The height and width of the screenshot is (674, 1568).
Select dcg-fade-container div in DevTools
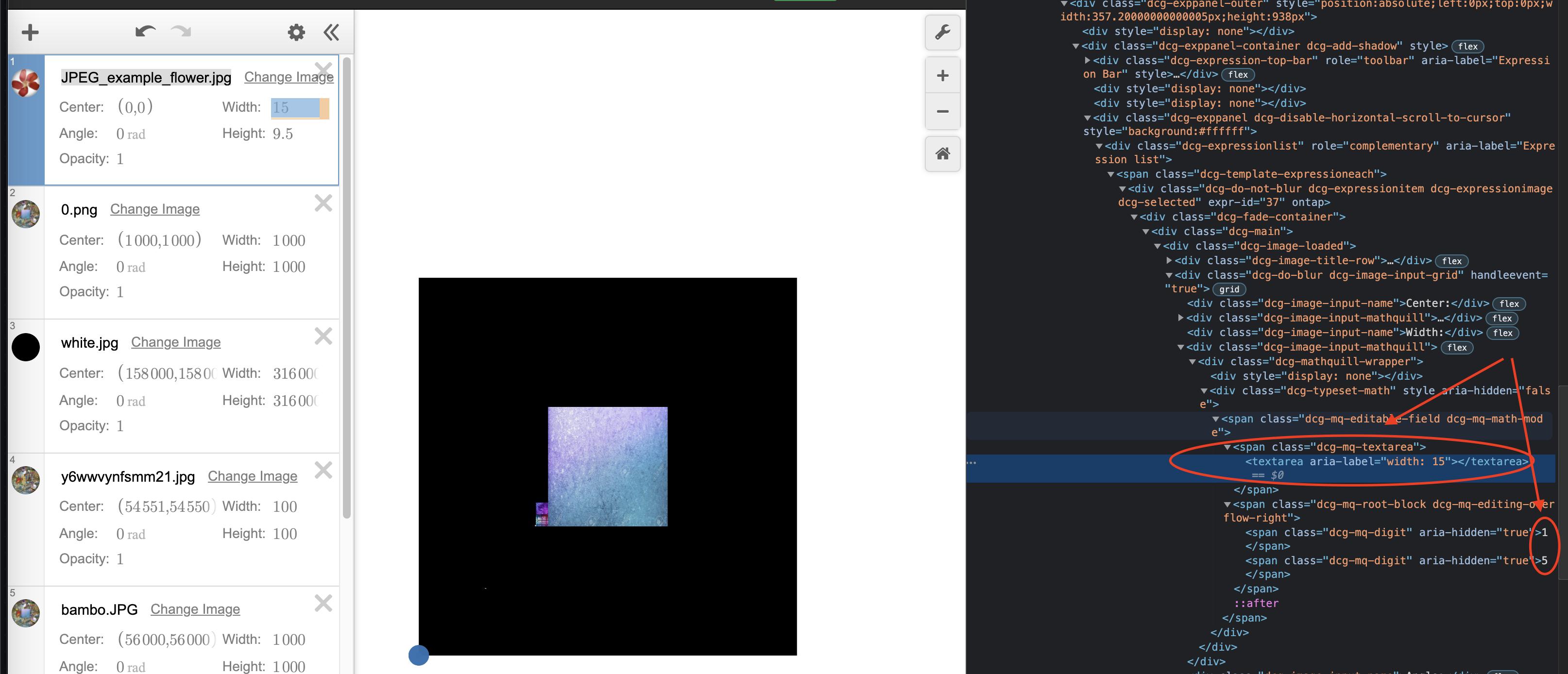click(x=1243, y=217)
